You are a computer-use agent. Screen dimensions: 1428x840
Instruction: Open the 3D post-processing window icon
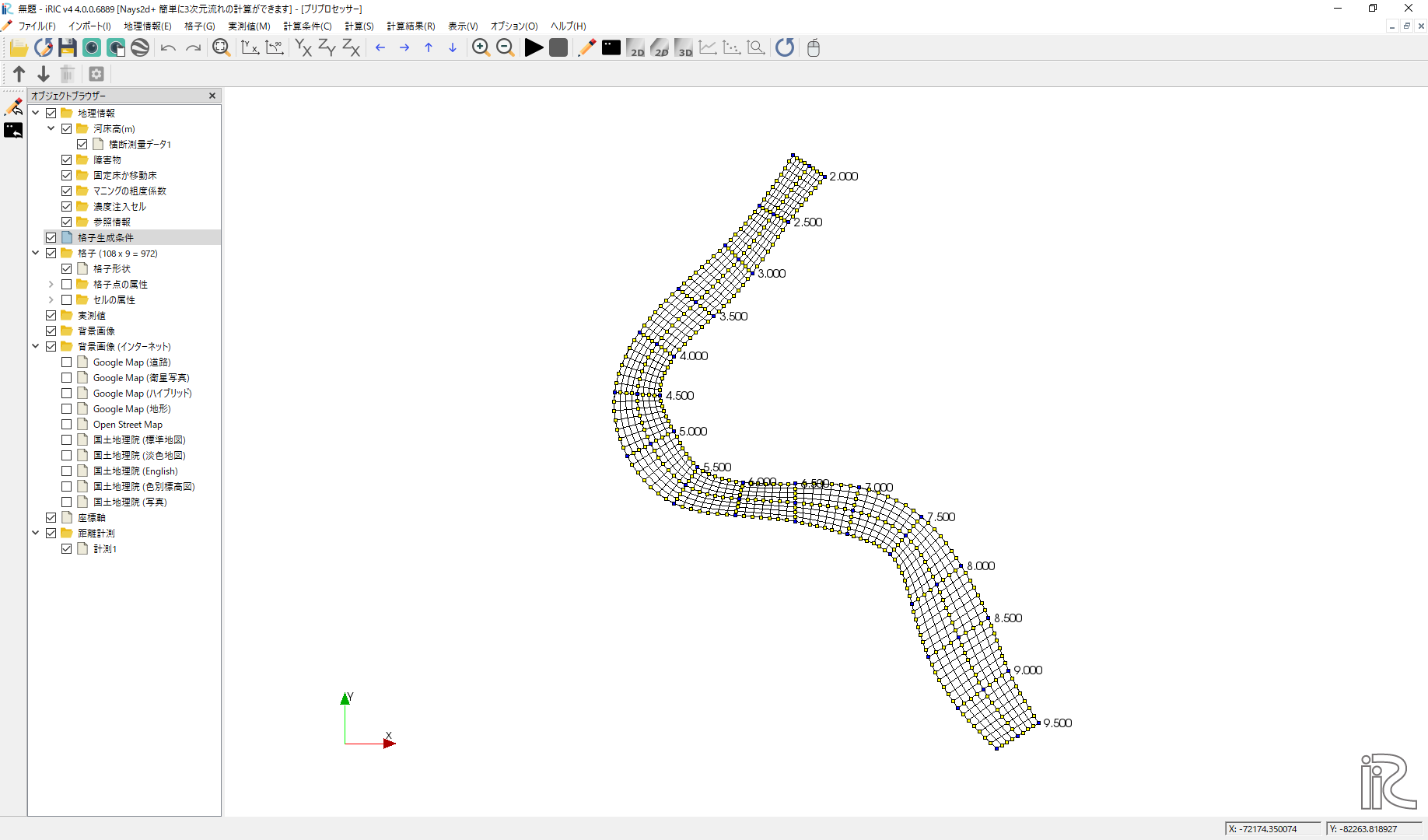pos(684,48)
